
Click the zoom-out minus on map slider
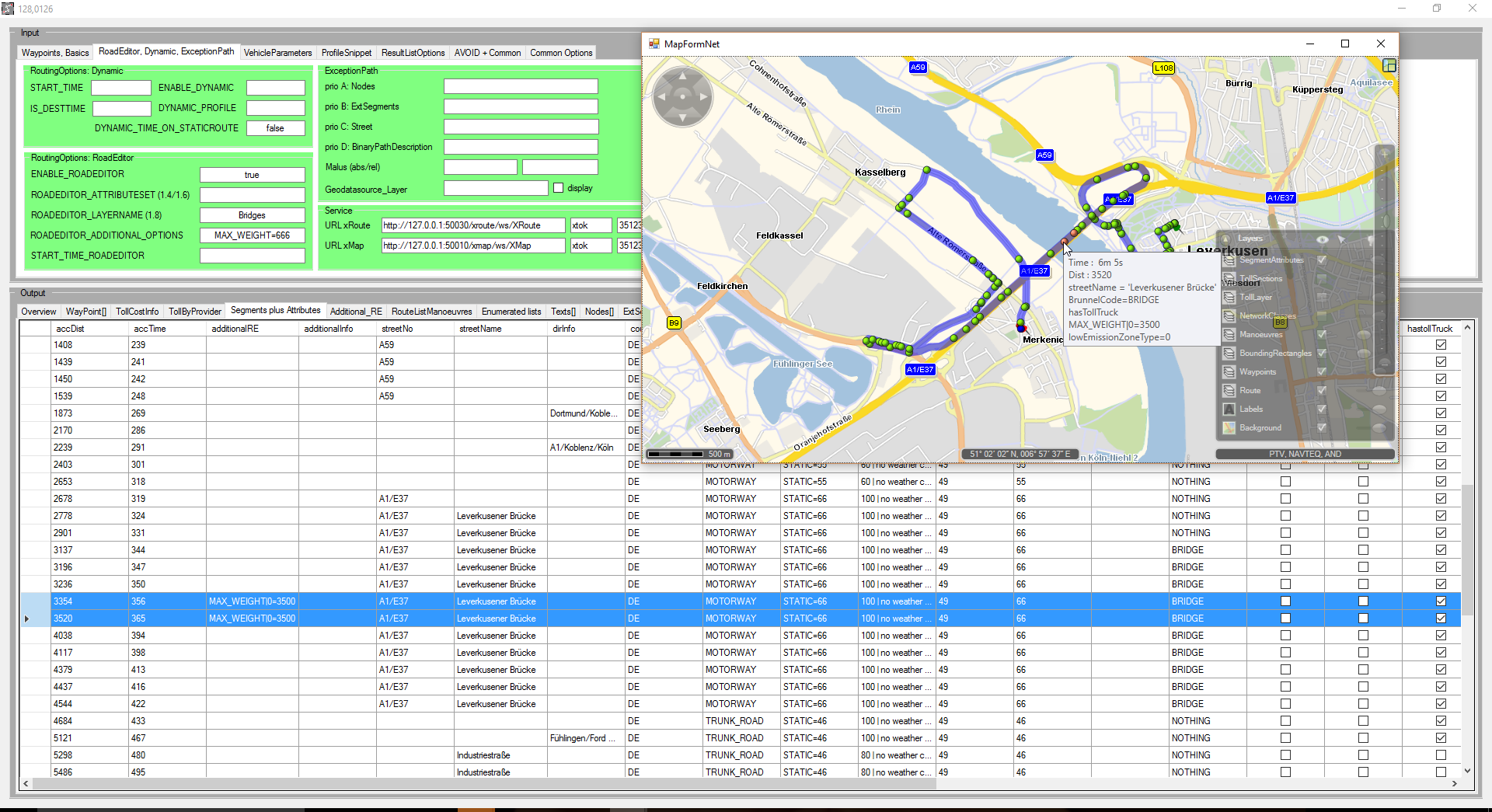coord(1384,363)
